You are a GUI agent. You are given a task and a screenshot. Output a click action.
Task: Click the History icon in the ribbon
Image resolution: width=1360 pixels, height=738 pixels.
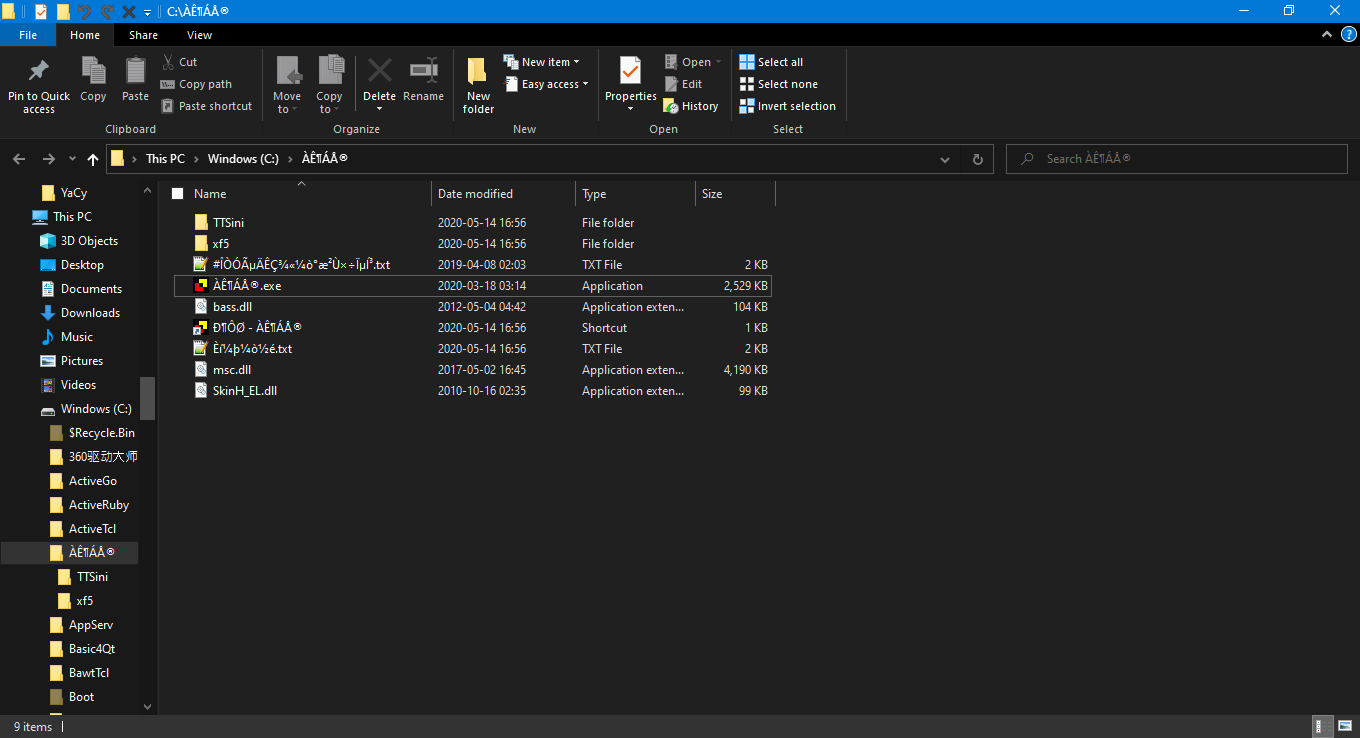691,105
